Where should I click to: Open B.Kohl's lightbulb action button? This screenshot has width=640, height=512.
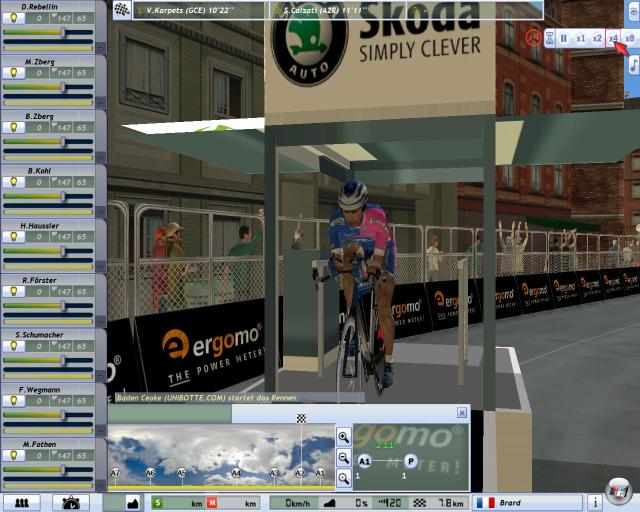pos(13,182)
